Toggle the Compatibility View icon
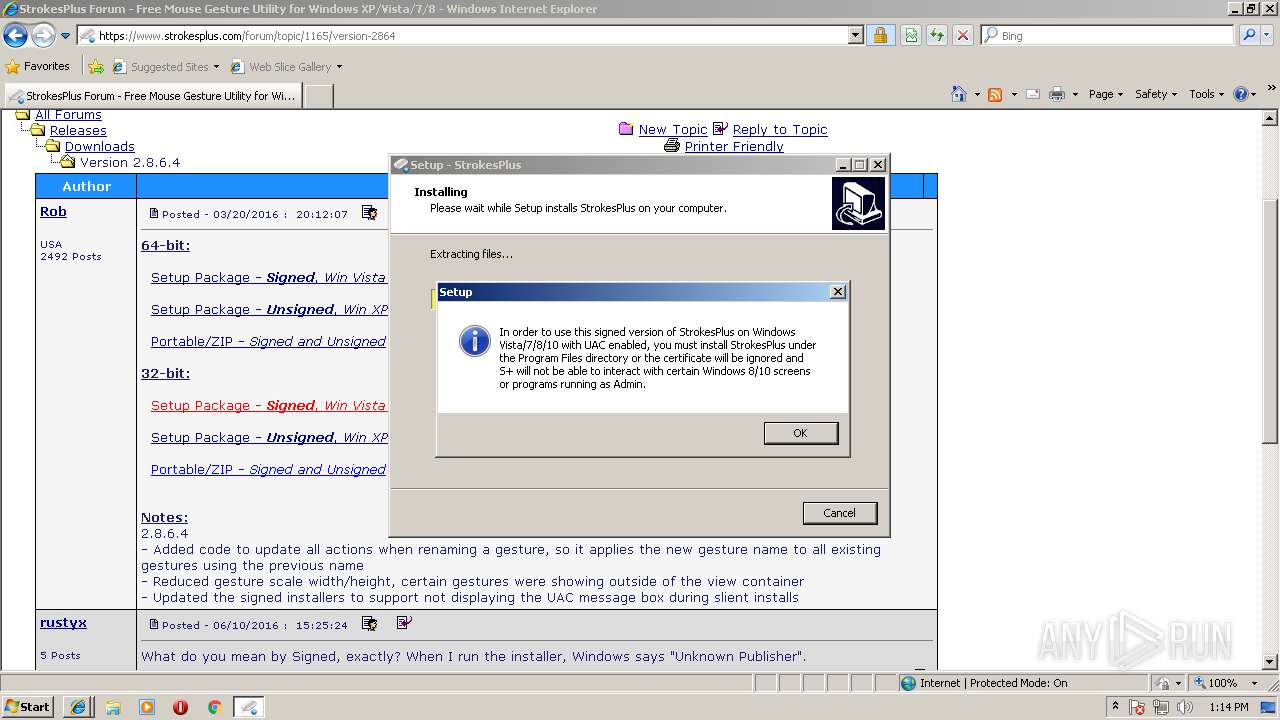The image size is (1280, 720). (x=910, y=36)
